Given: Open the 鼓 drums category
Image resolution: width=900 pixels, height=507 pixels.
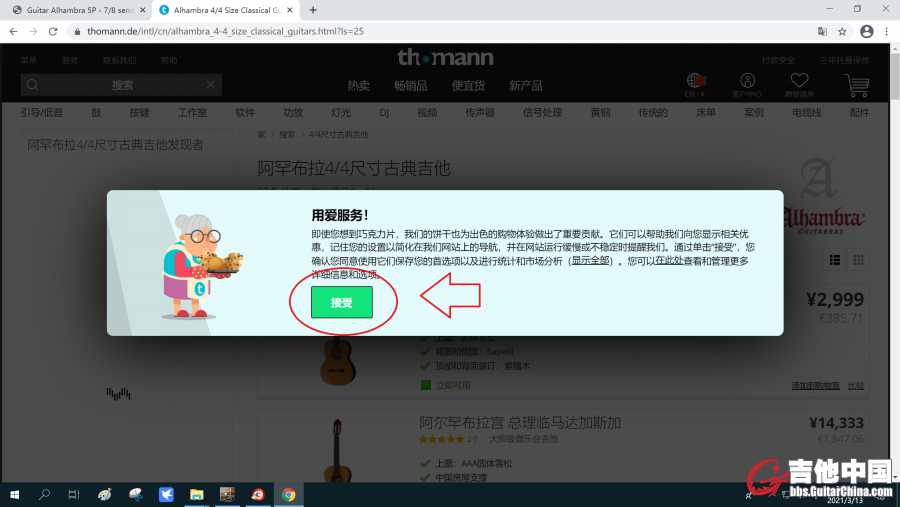Looking at the screenshot, I should pos(96,113).
